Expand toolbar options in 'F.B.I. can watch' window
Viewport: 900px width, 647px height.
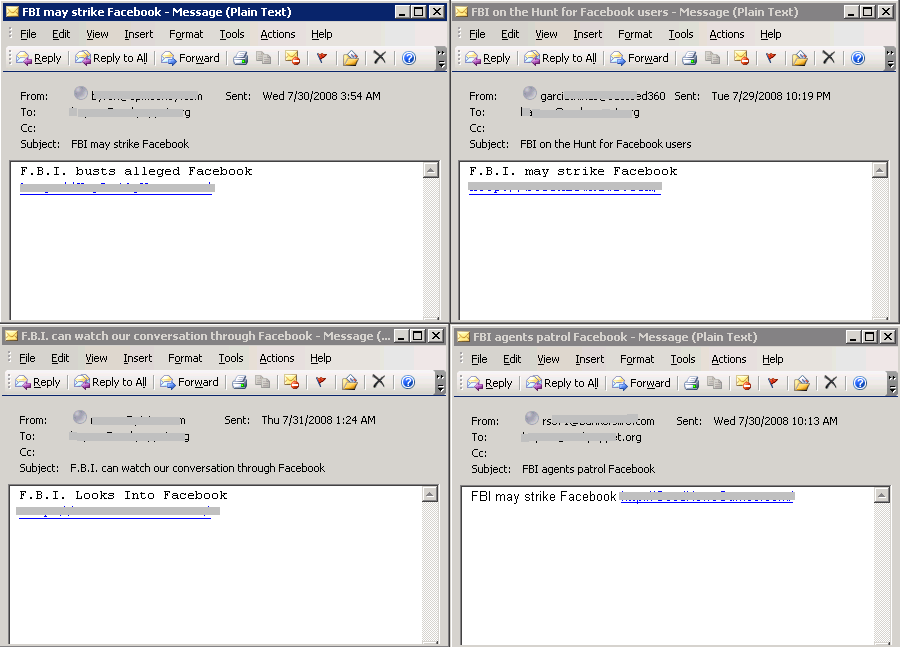(x=440, y=382)
